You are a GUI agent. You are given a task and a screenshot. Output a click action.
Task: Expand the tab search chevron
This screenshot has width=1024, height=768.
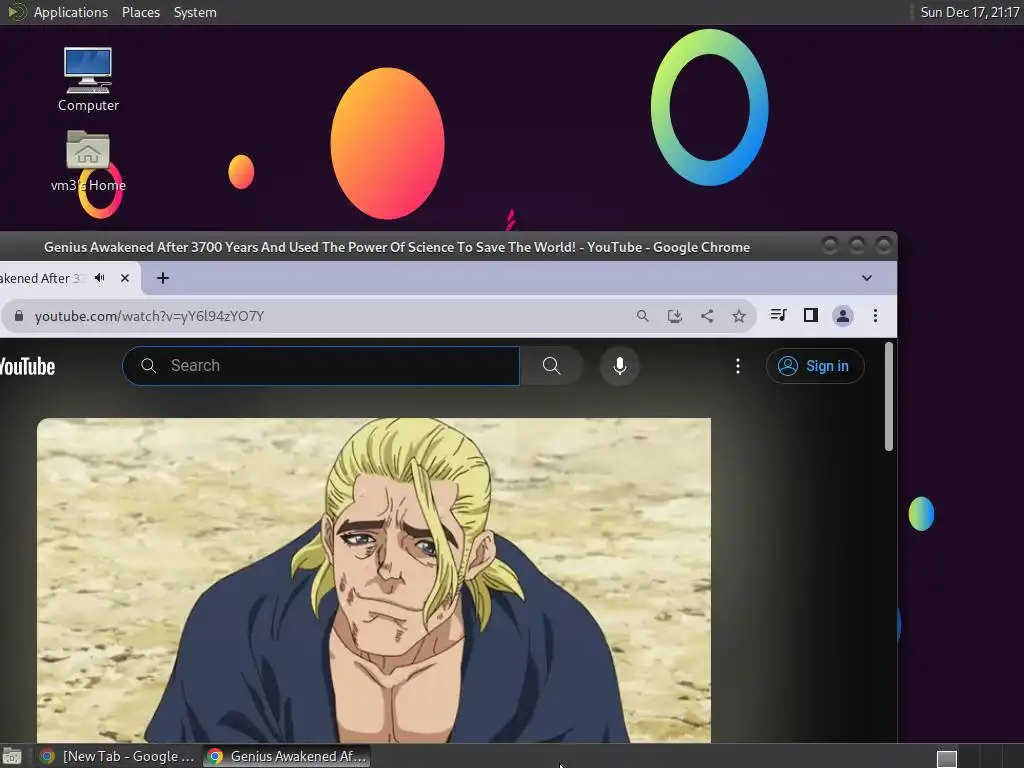(867, 278)
